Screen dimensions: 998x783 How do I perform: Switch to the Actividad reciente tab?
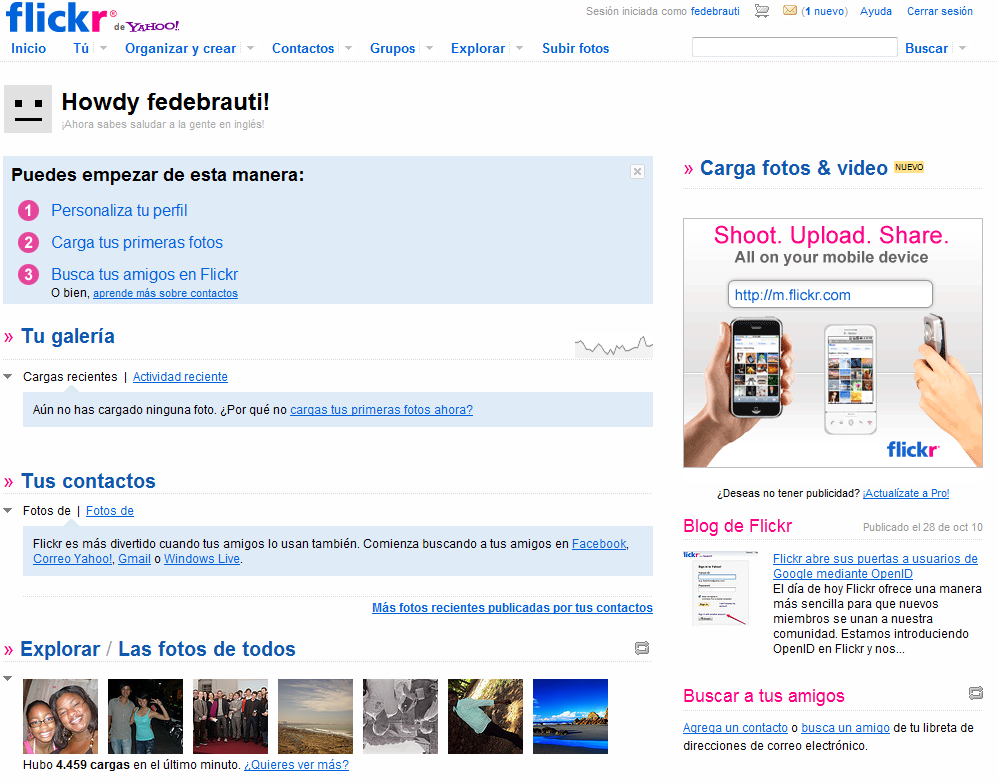180,377
